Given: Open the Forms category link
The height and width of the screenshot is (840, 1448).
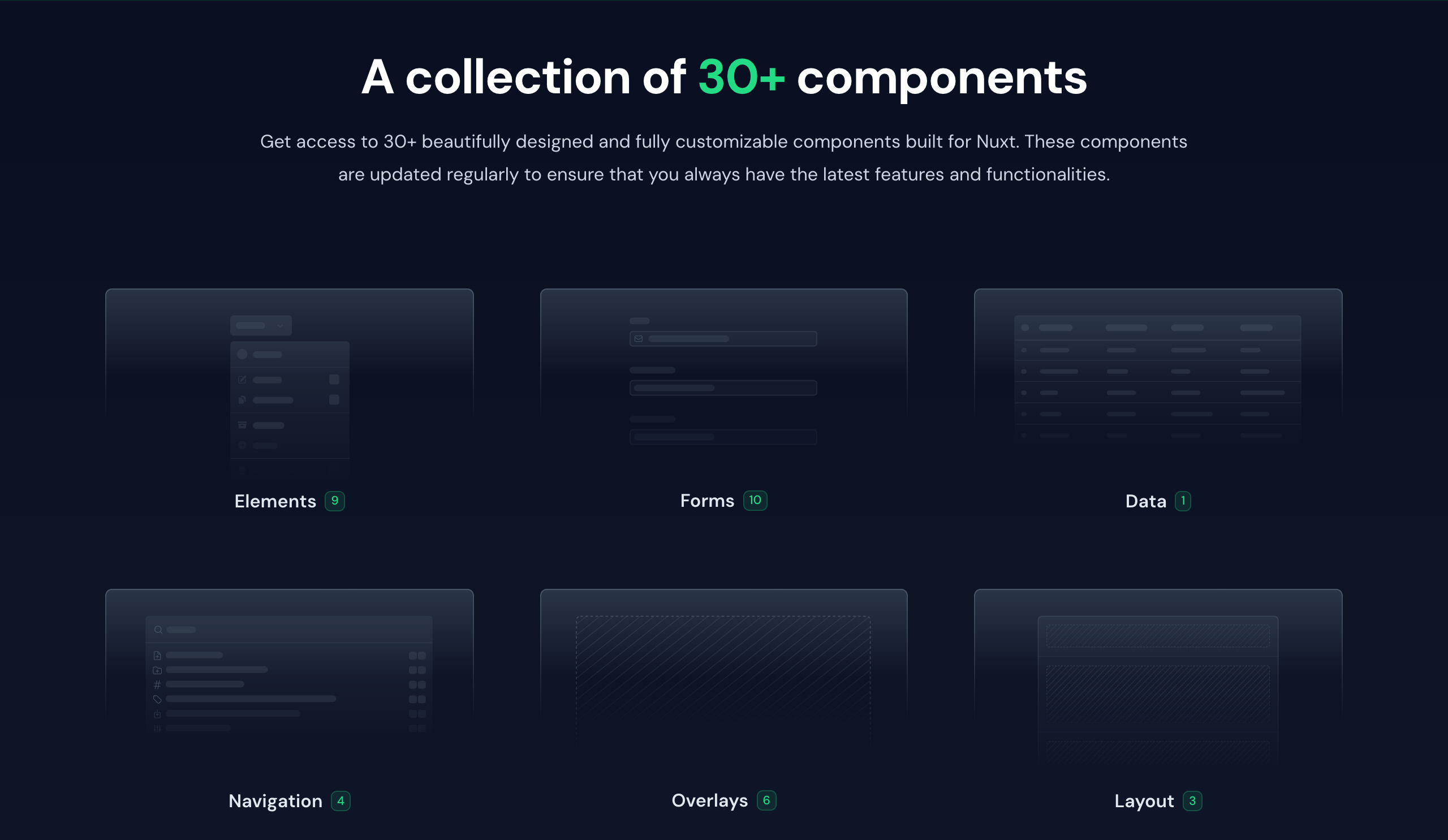Looking at the screenshot, I should click(707, 501).
